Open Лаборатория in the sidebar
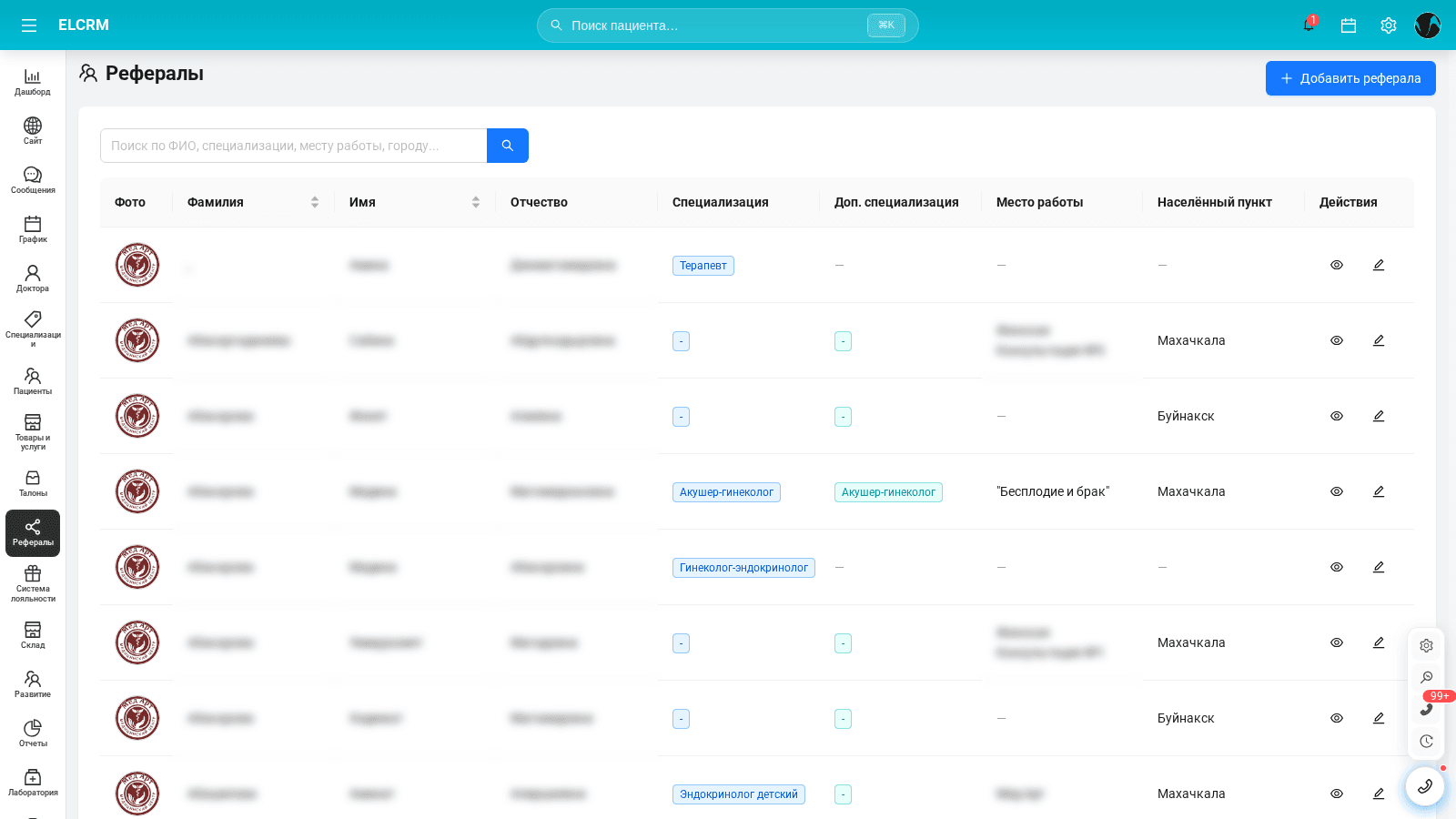Viewport: 1456px width, 819px height. pyautogui.click(x=33, y=783)
